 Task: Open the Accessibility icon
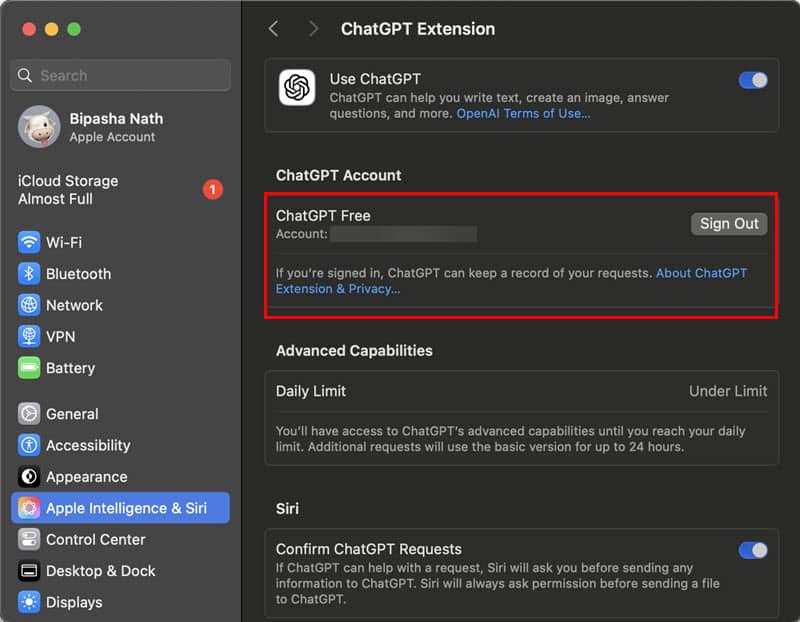(29, 445)
